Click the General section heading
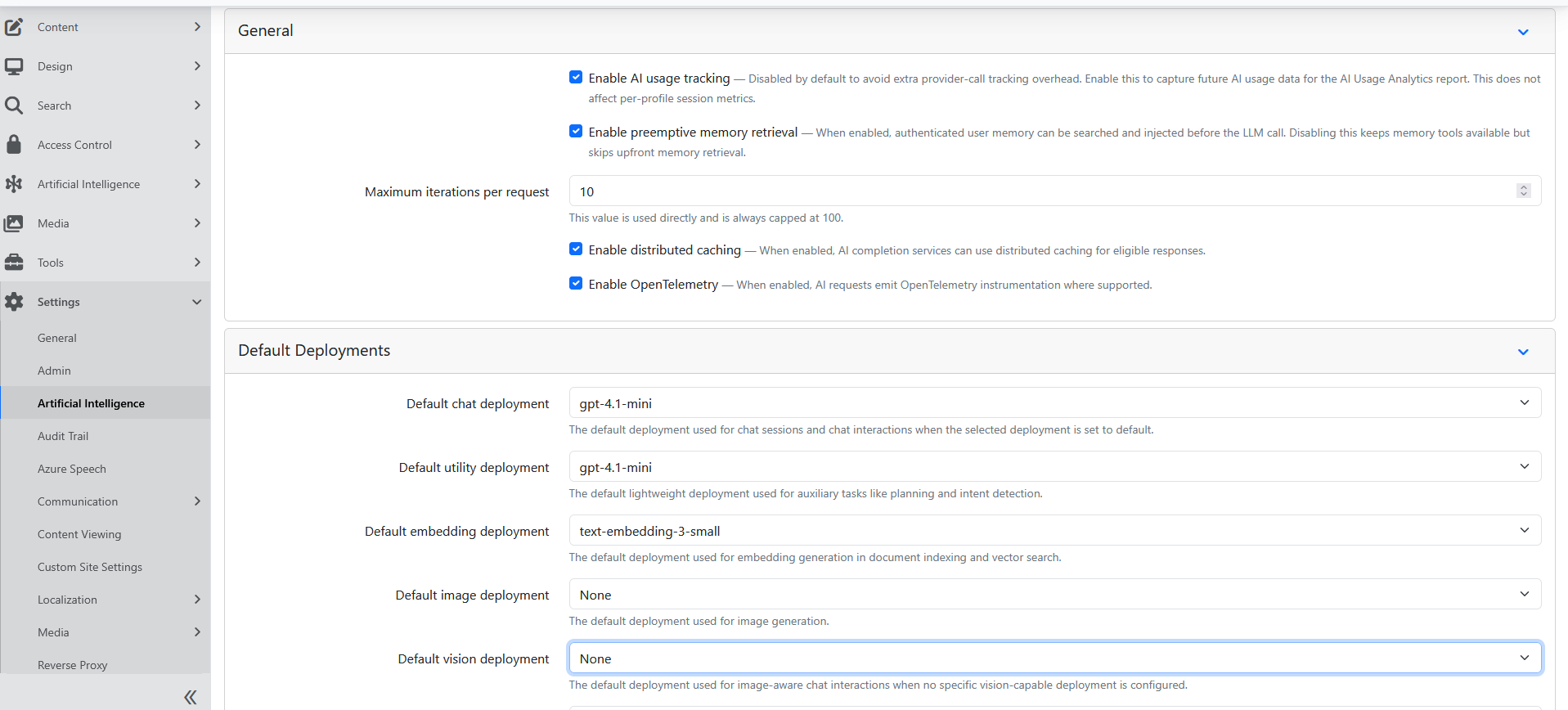1568x710 pixels. point(266,30)
